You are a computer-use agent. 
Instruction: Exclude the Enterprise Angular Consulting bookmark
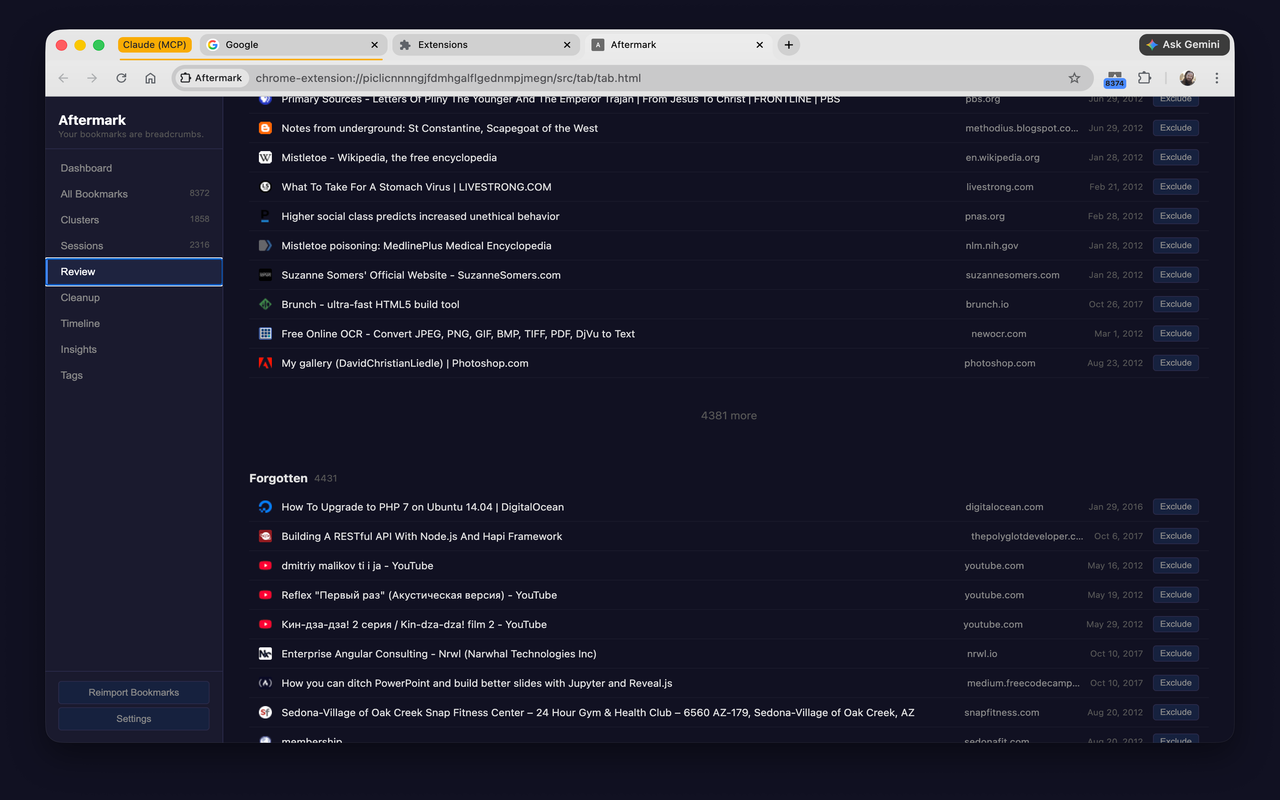(1176, 654)
